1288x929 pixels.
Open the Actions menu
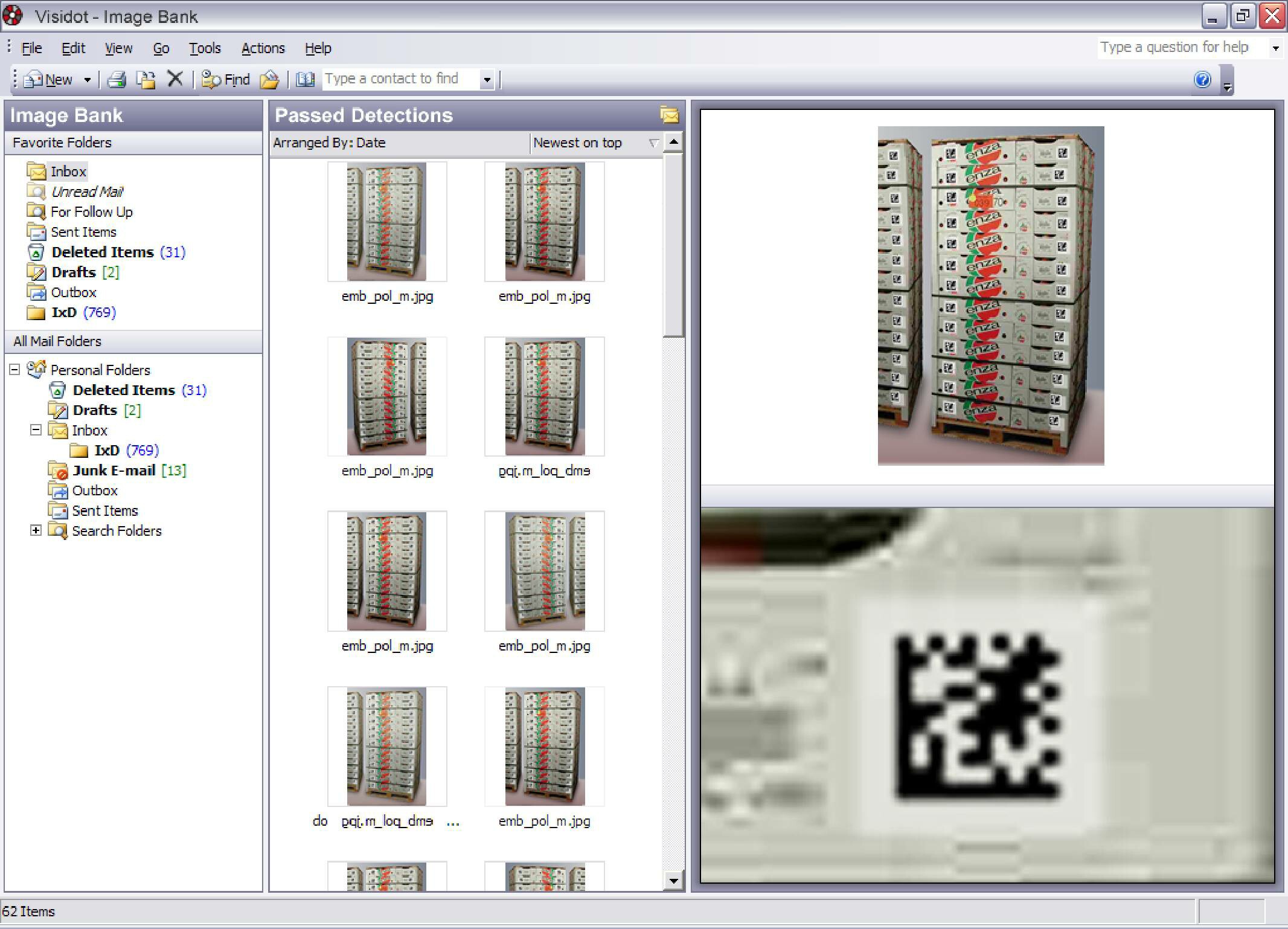point(263,48)
